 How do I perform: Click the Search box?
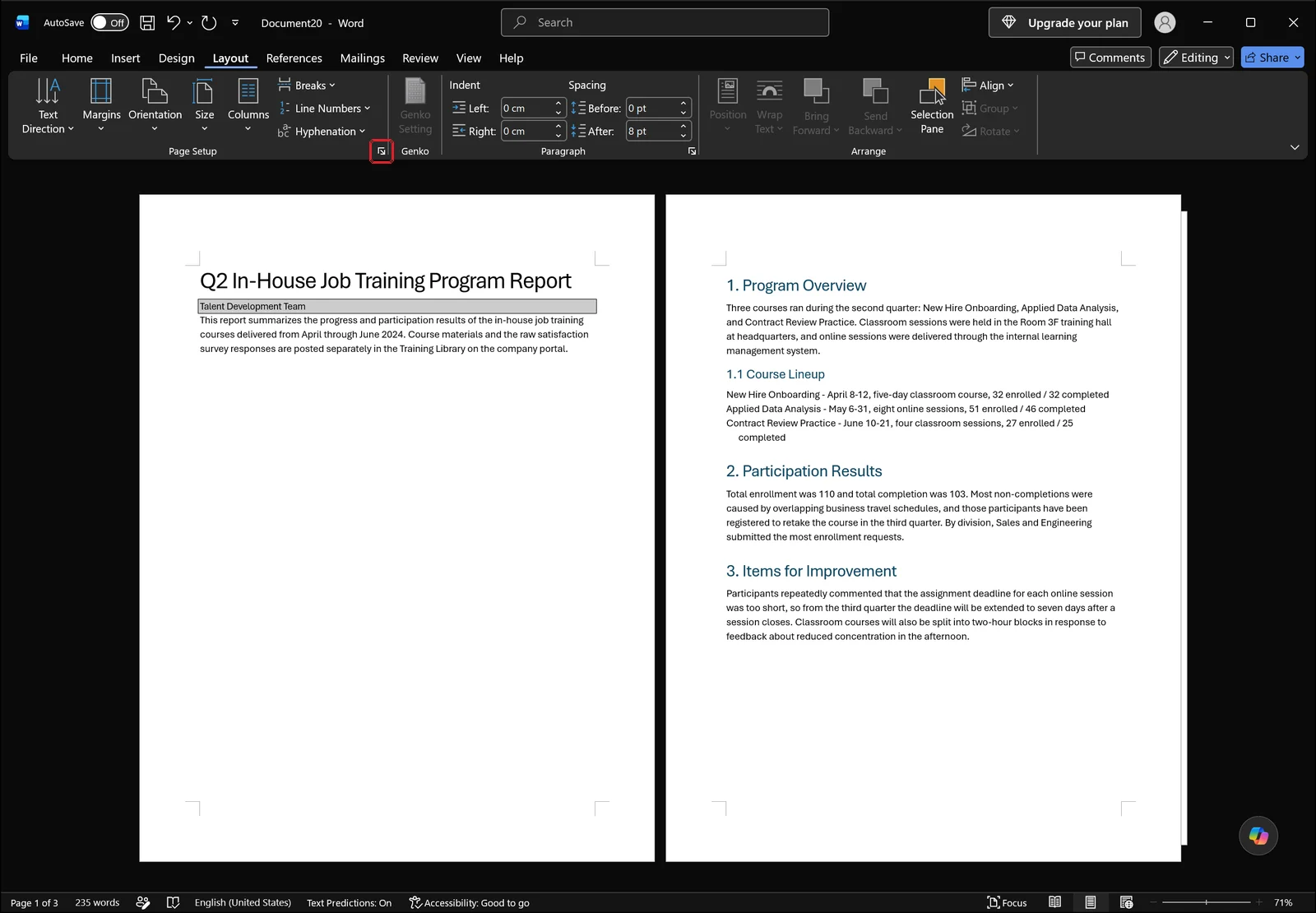click(x=665, y=23)
